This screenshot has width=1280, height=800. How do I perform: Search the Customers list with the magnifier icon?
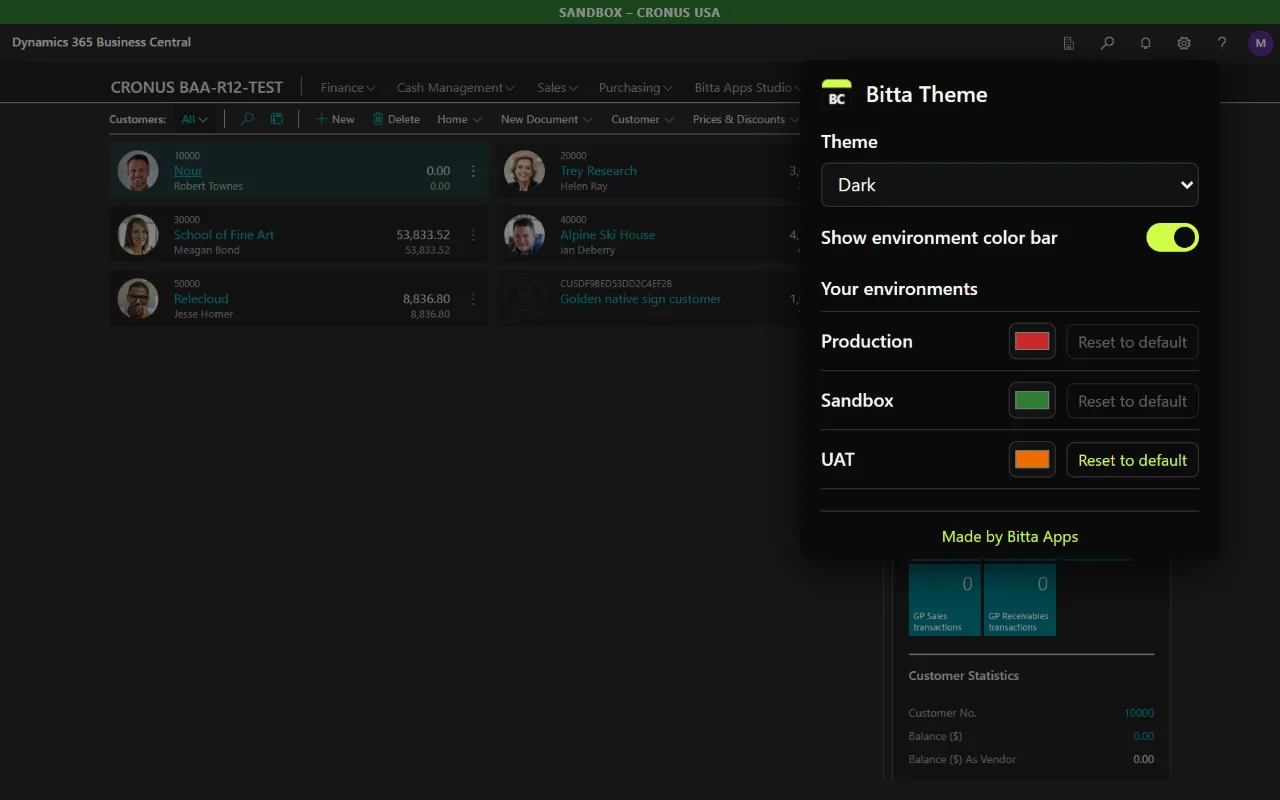247,119
